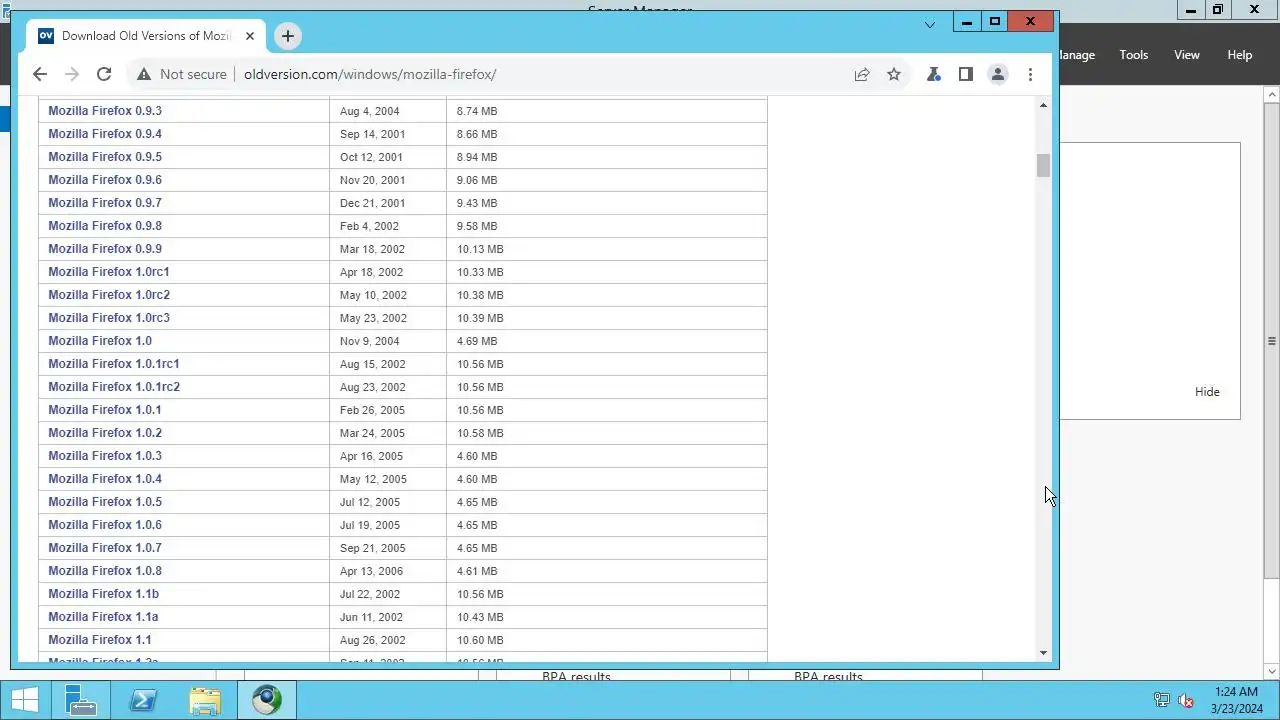Image resolution: width=1280 pixels, height=720 pixels.
Task: Open the Chrome three-dot menu
Action: click(1030, 74)
